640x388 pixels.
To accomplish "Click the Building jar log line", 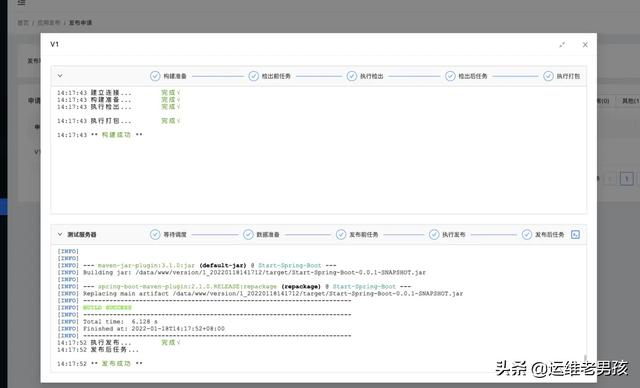I will (x=242, y=272).
